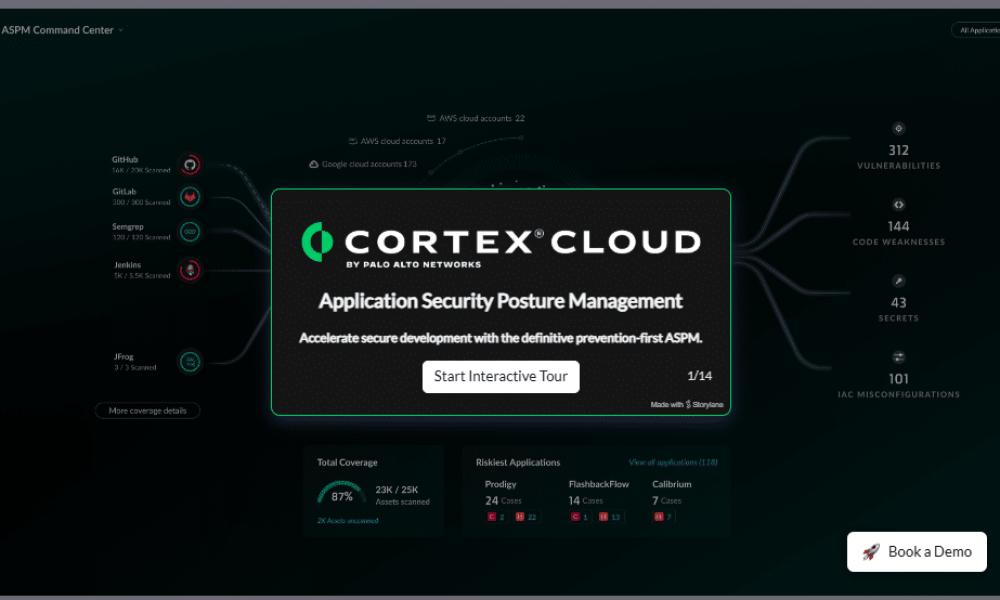Click FlashbackFlow high count badge 13

point(610,517)
